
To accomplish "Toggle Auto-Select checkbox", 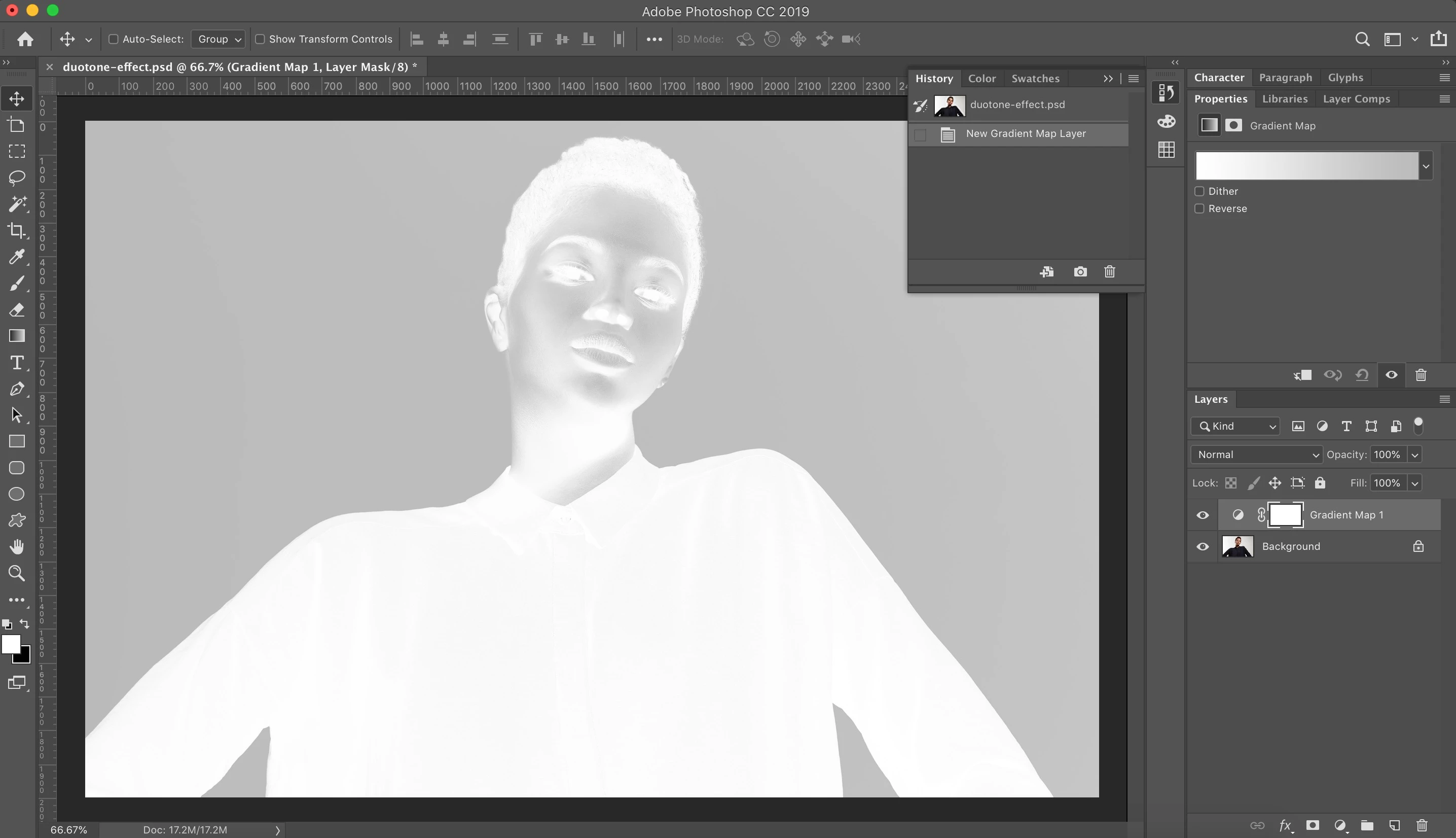I will (113, 39).
